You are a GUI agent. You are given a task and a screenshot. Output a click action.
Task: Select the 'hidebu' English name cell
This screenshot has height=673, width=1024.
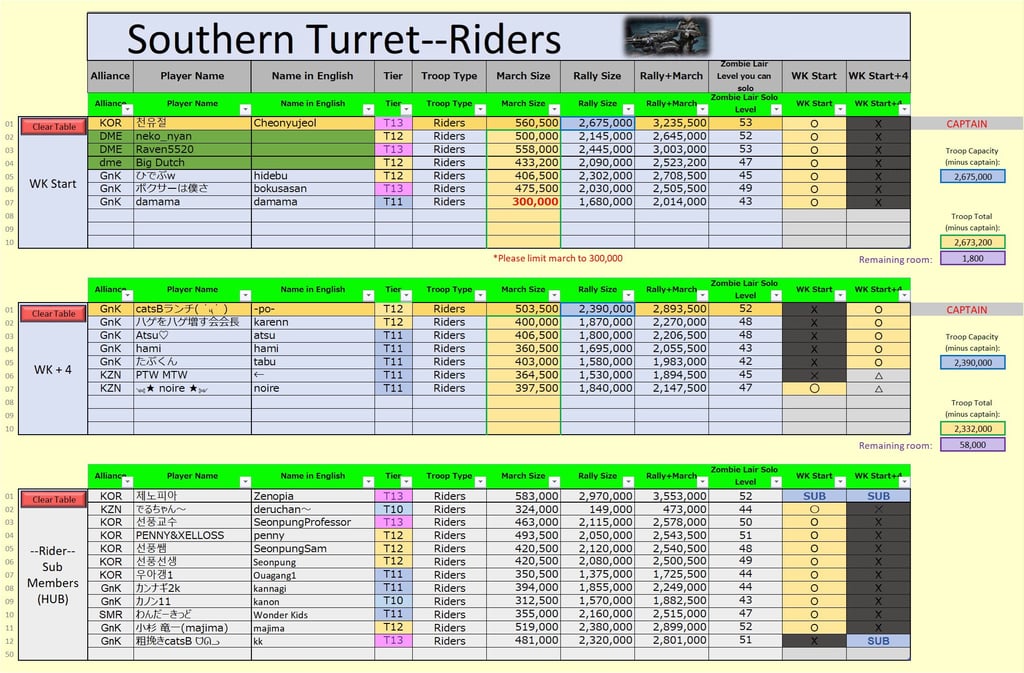(x=313, y=176)
